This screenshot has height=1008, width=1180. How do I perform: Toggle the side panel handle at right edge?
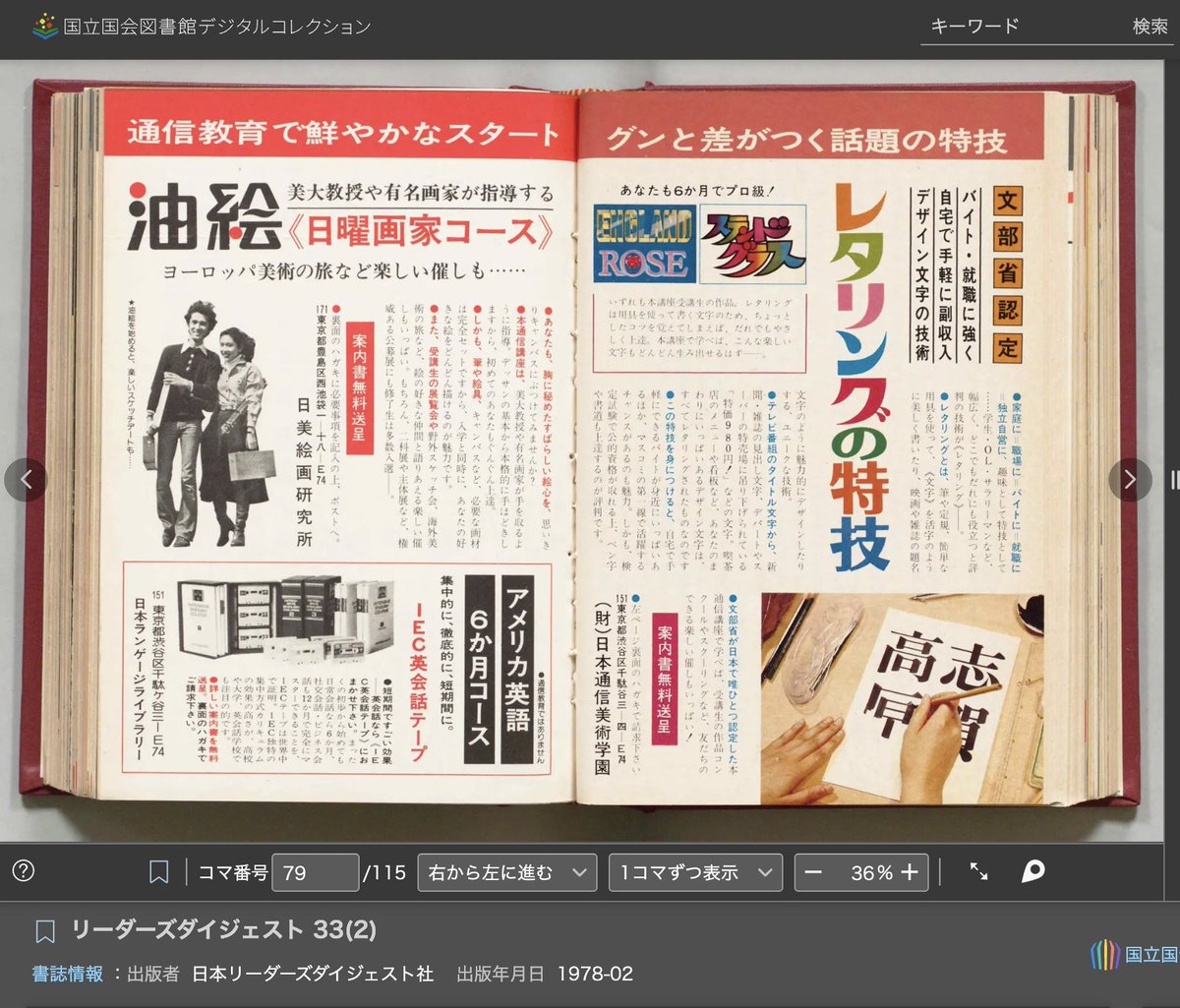pos(1173,480)
